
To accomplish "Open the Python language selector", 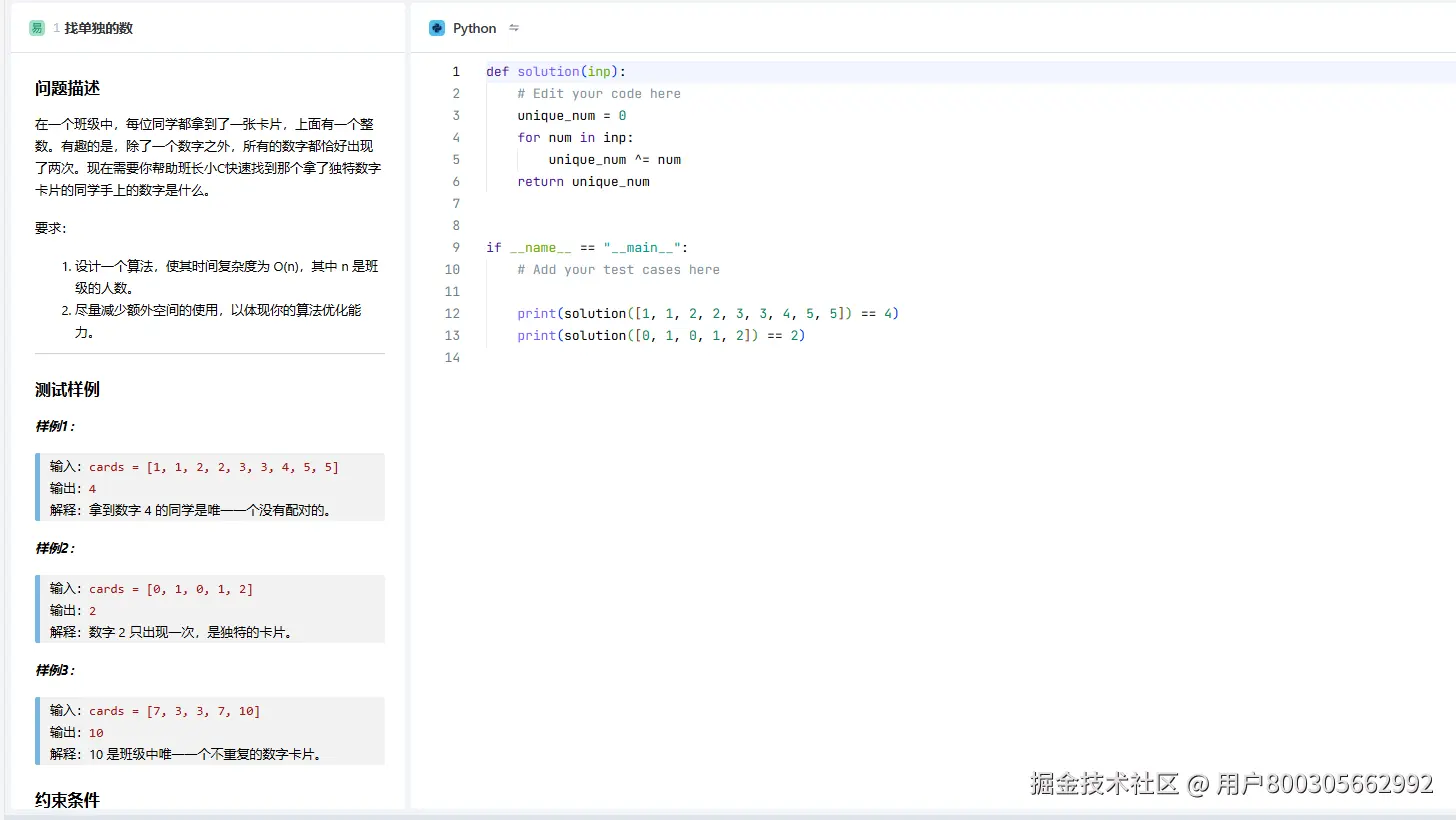I will coord(474,28).
